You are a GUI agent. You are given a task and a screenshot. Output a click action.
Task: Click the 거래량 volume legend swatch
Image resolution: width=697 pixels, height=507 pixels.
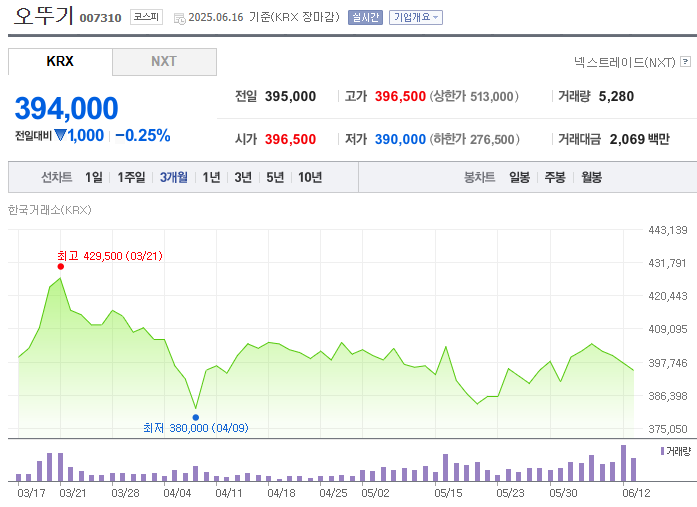click(x=662, y=451)
